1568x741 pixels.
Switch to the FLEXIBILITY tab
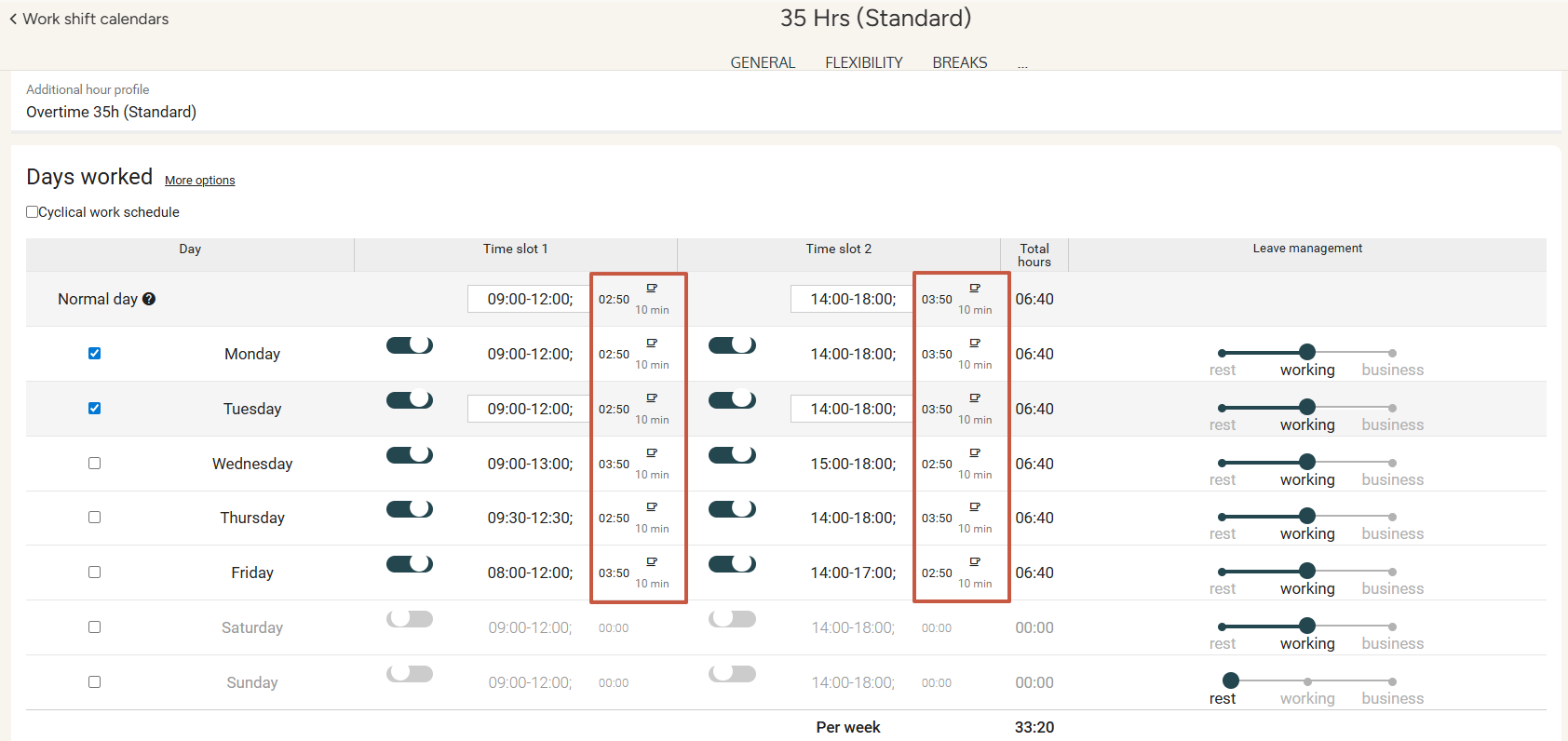863,62
